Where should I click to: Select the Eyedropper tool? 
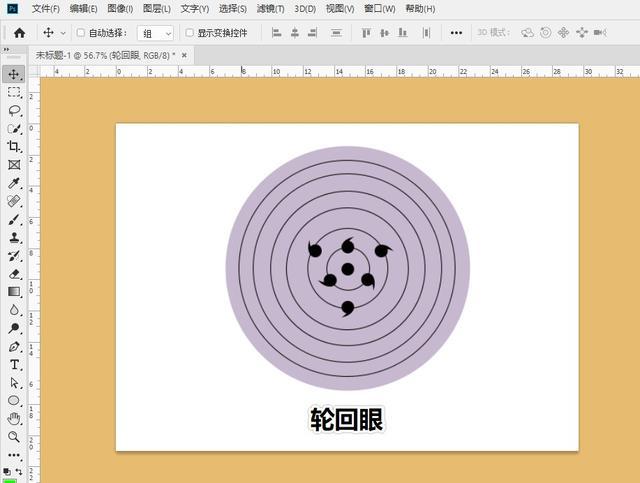[x=14, y=183]
